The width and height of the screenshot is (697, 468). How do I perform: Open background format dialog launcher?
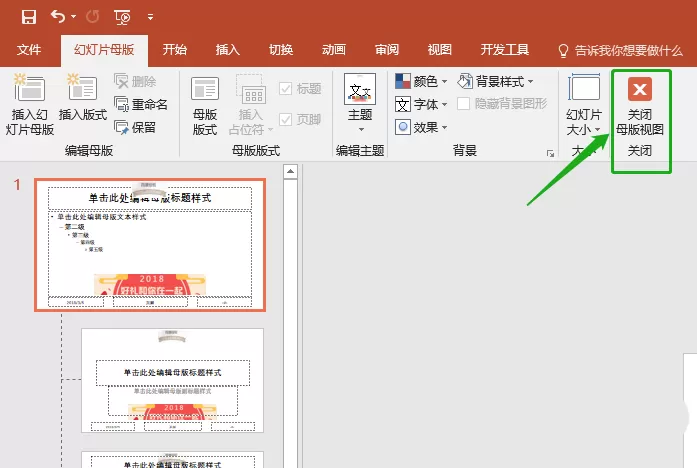pyautogui.click(x=550, y=153)
